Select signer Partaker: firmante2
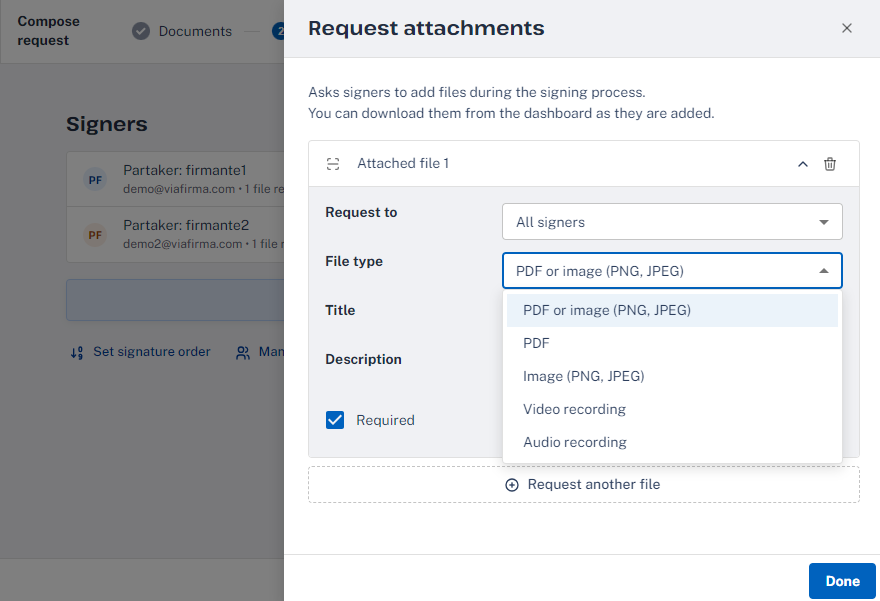 coord(176,234)
